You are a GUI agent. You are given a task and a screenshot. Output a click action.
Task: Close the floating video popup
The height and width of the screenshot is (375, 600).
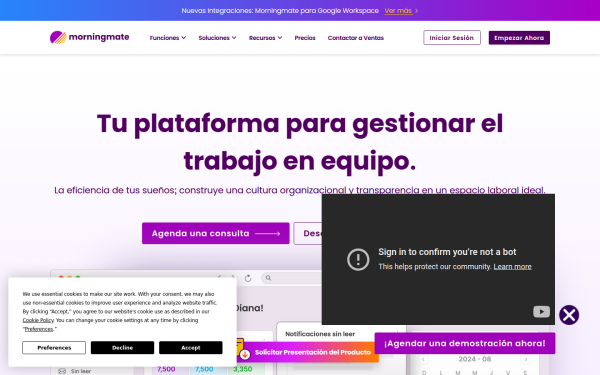click(569, 315)
